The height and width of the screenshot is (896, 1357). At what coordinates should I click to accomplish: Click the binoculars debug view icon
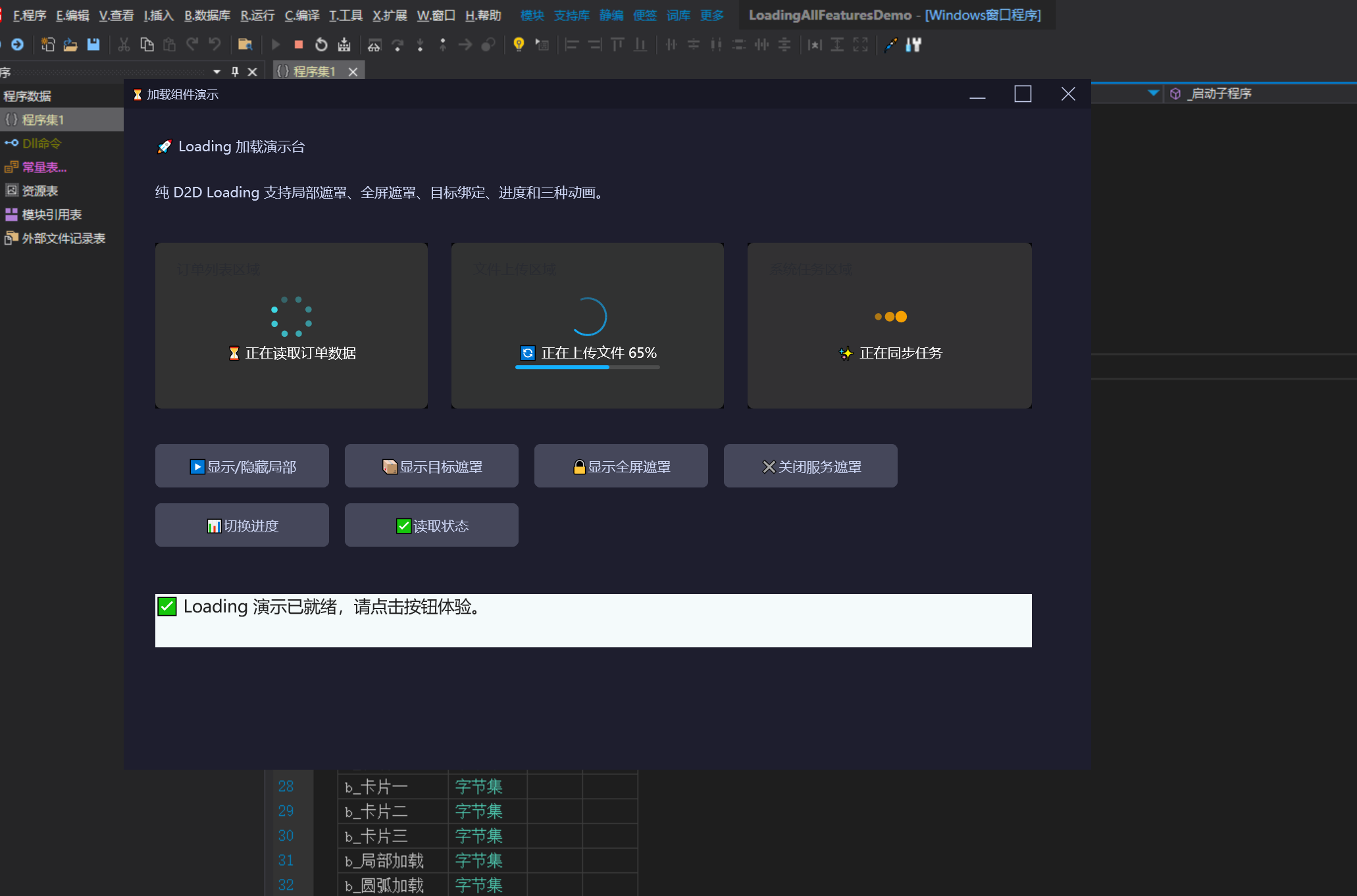[x=374, y=45]
